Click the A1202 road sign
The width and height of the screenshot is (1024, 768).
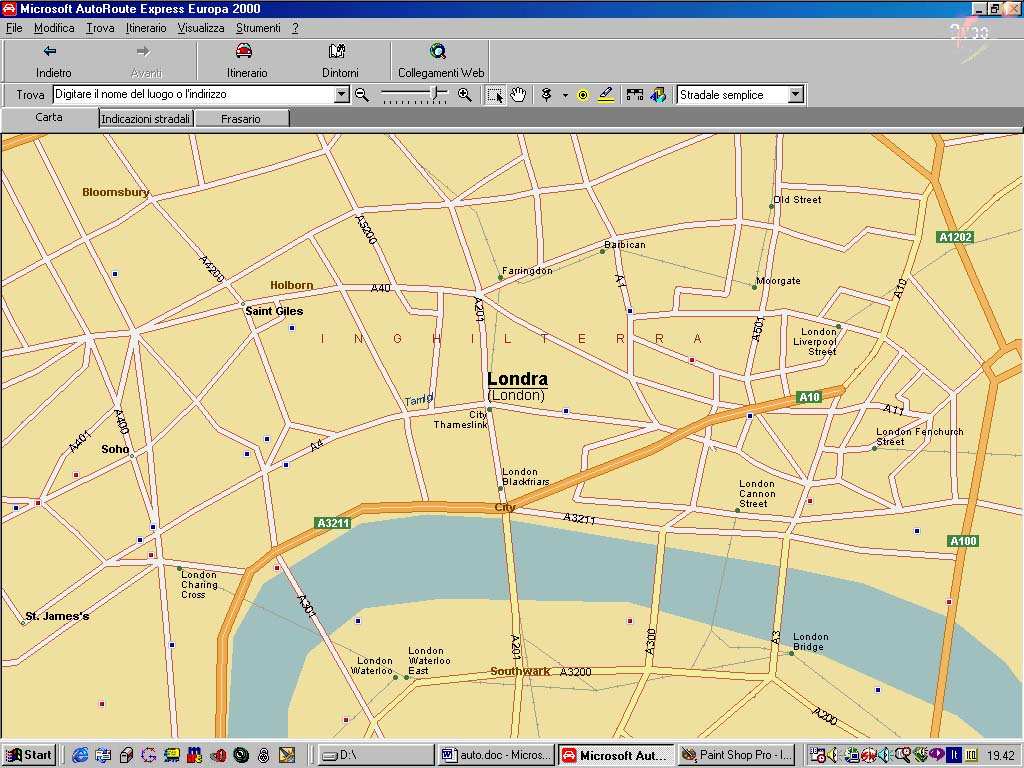955,237
